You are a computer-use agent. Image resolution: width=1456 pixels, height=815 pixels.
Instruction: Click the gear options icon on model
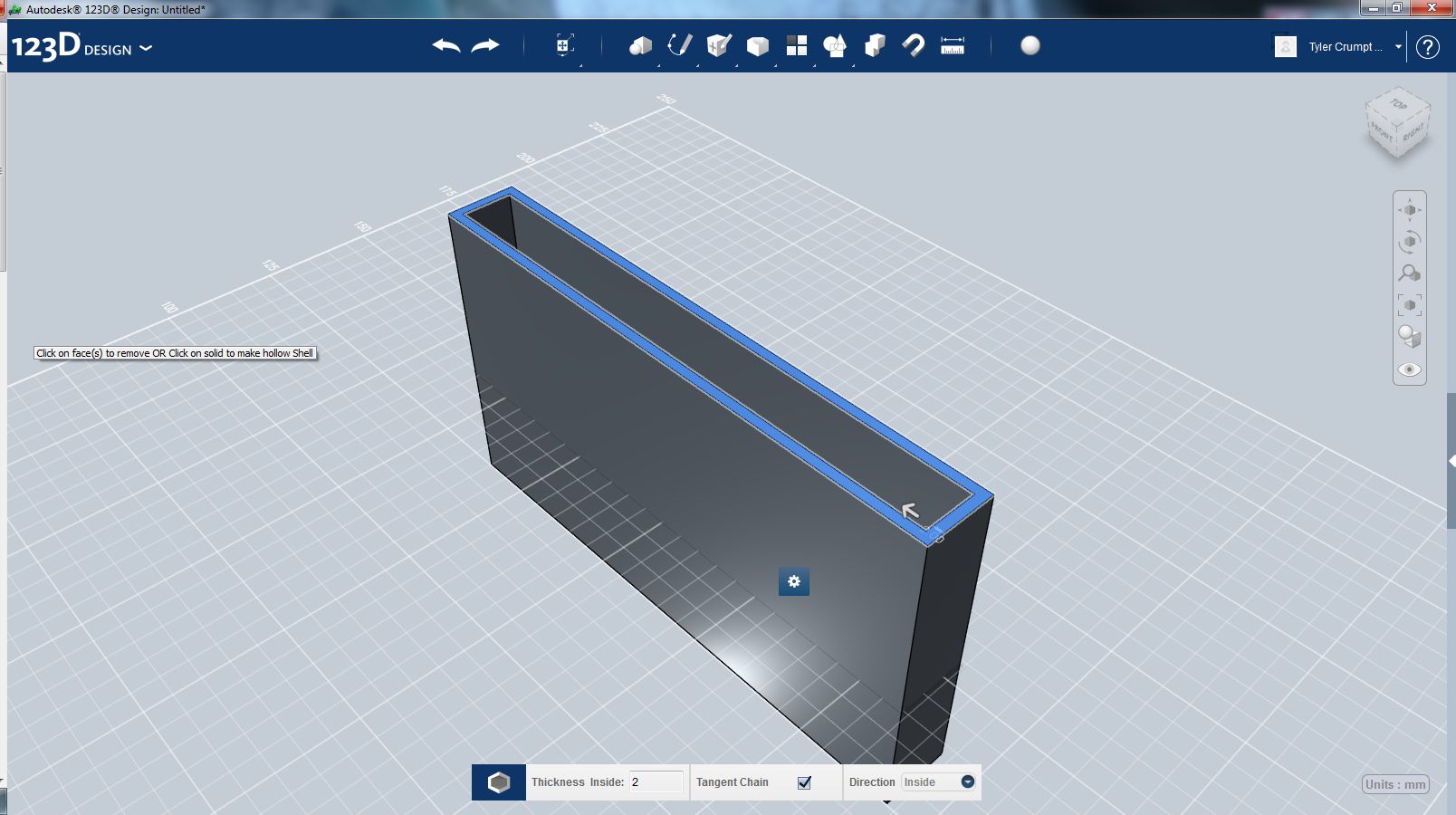(x=794, y=581)
